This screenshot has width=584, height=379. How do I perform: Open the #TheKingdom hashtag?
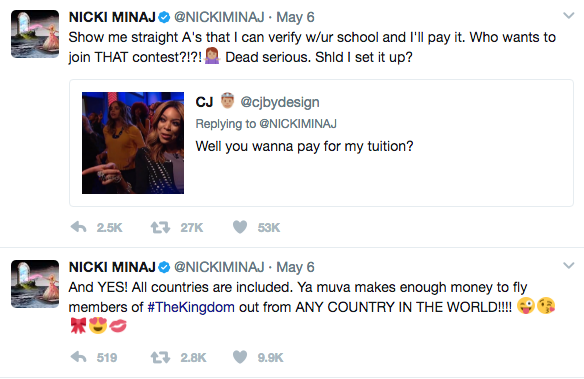click(x=191, y=307)
